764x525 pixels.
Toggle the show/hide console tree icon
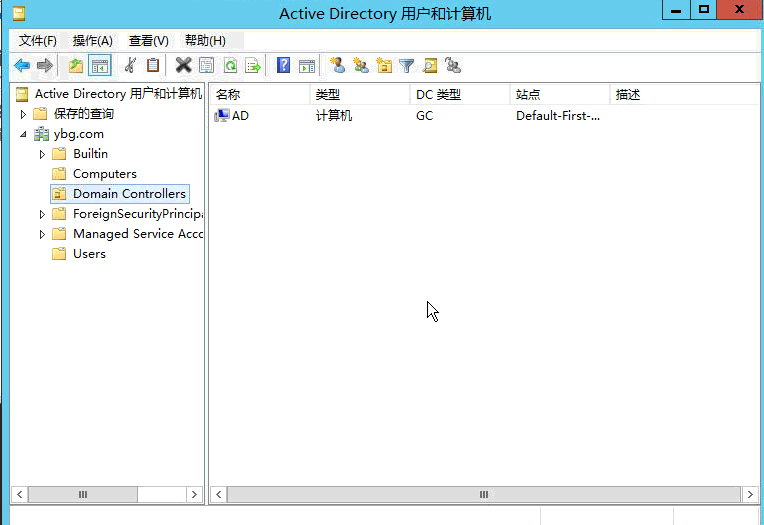coord(99,66)
